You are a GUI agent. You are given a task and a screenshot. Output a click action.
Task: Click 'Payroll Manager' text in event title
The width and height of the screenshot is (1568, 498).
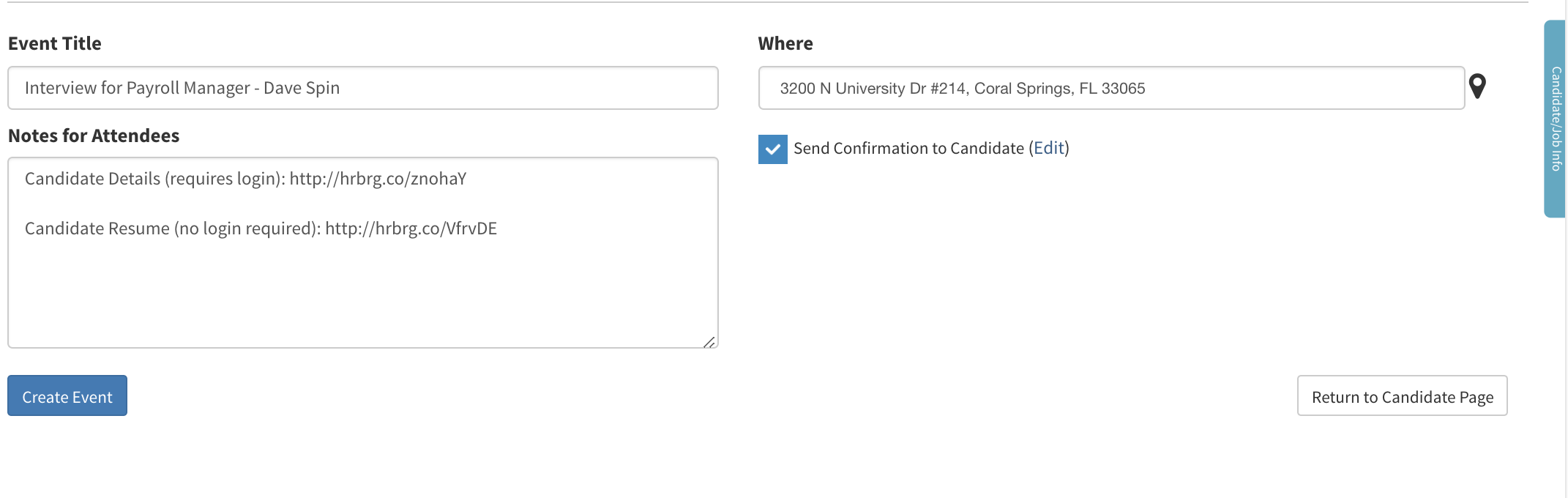(188, 88)
